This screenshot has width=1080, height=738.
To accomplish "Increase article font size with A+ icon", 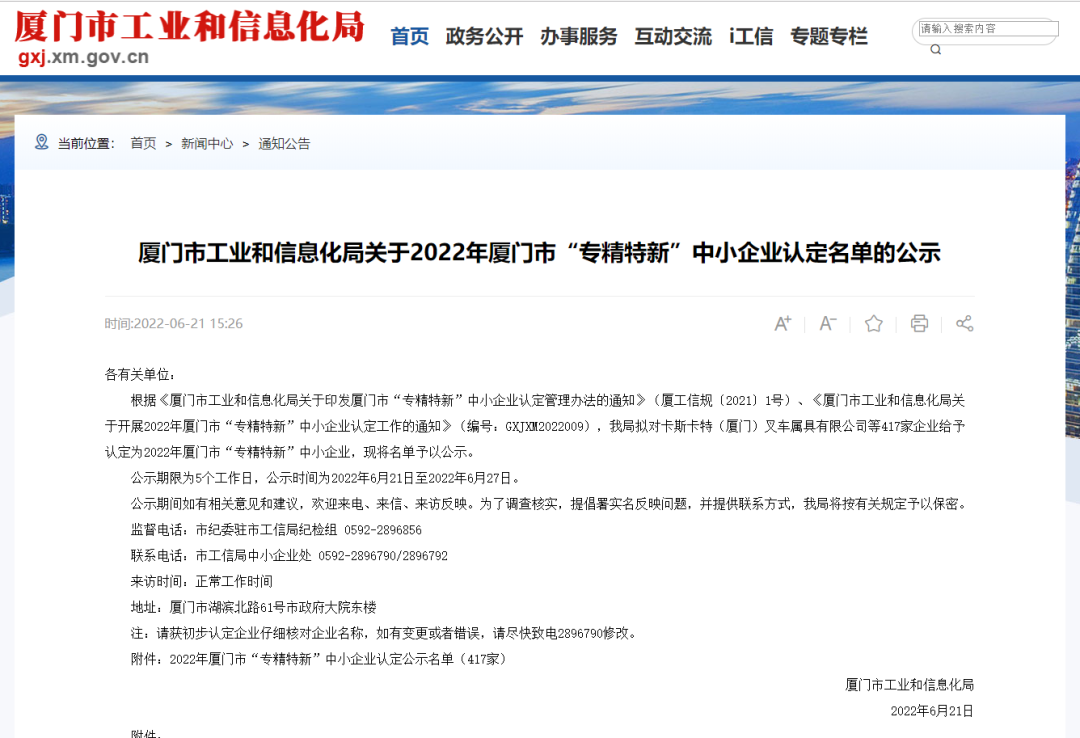I will tap(783, 323).
